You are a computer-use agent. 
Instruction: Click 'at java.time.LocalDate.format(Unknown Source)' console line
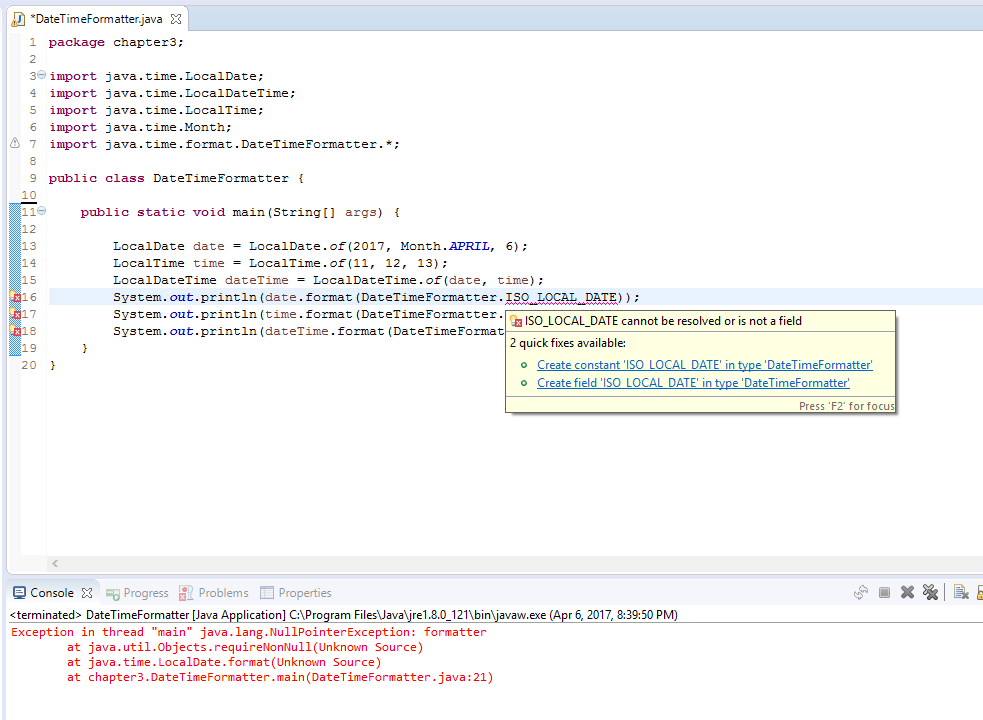point(224,662)
